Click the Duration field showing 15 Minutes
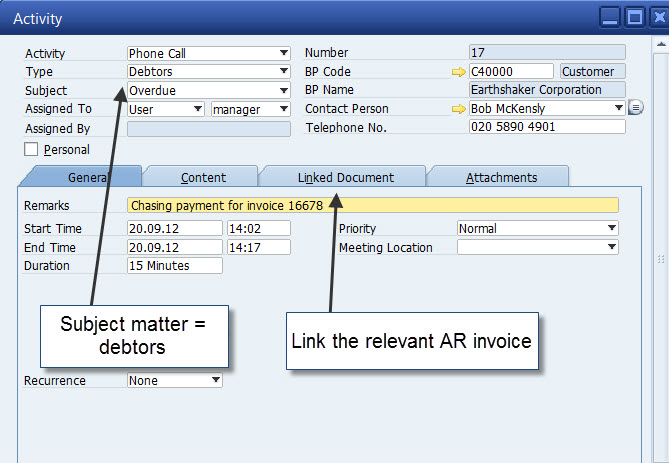This screenshot has width=669, height=463. (175, 266)
